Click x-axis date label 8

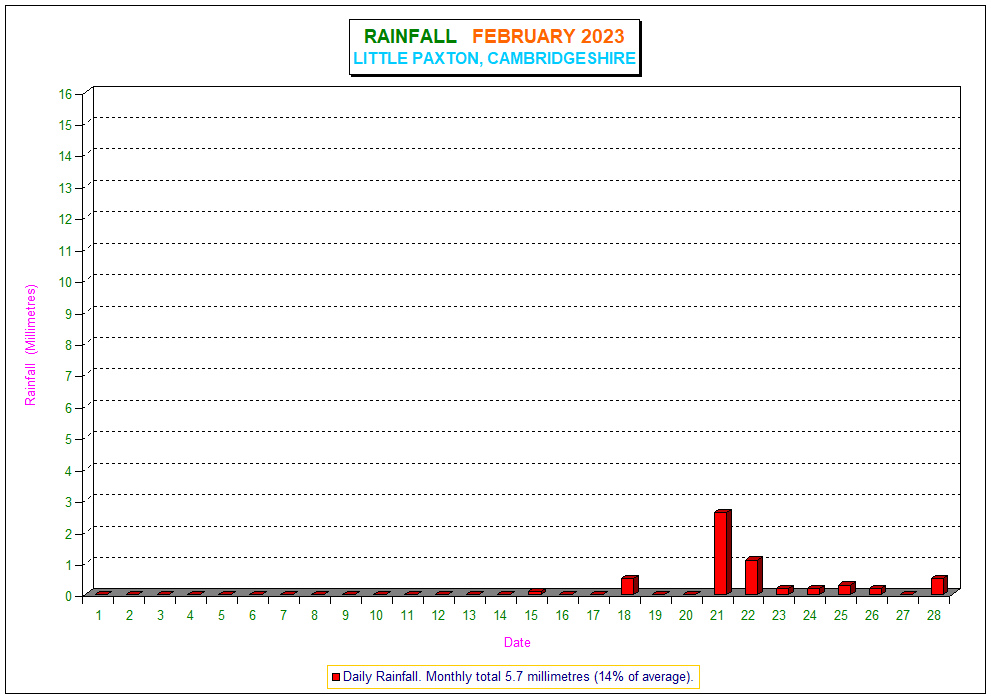coord(314,616)
